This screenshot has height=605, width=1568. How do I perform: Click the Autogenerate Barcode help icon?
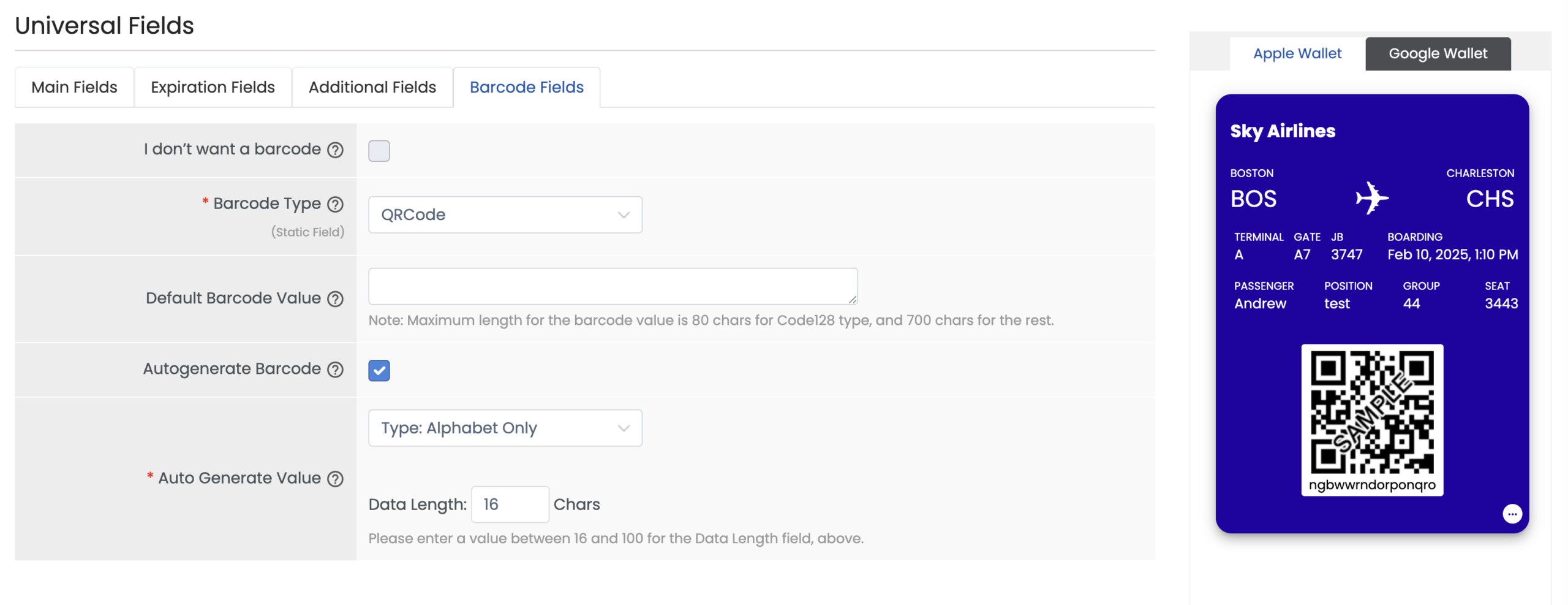(335, 369)
